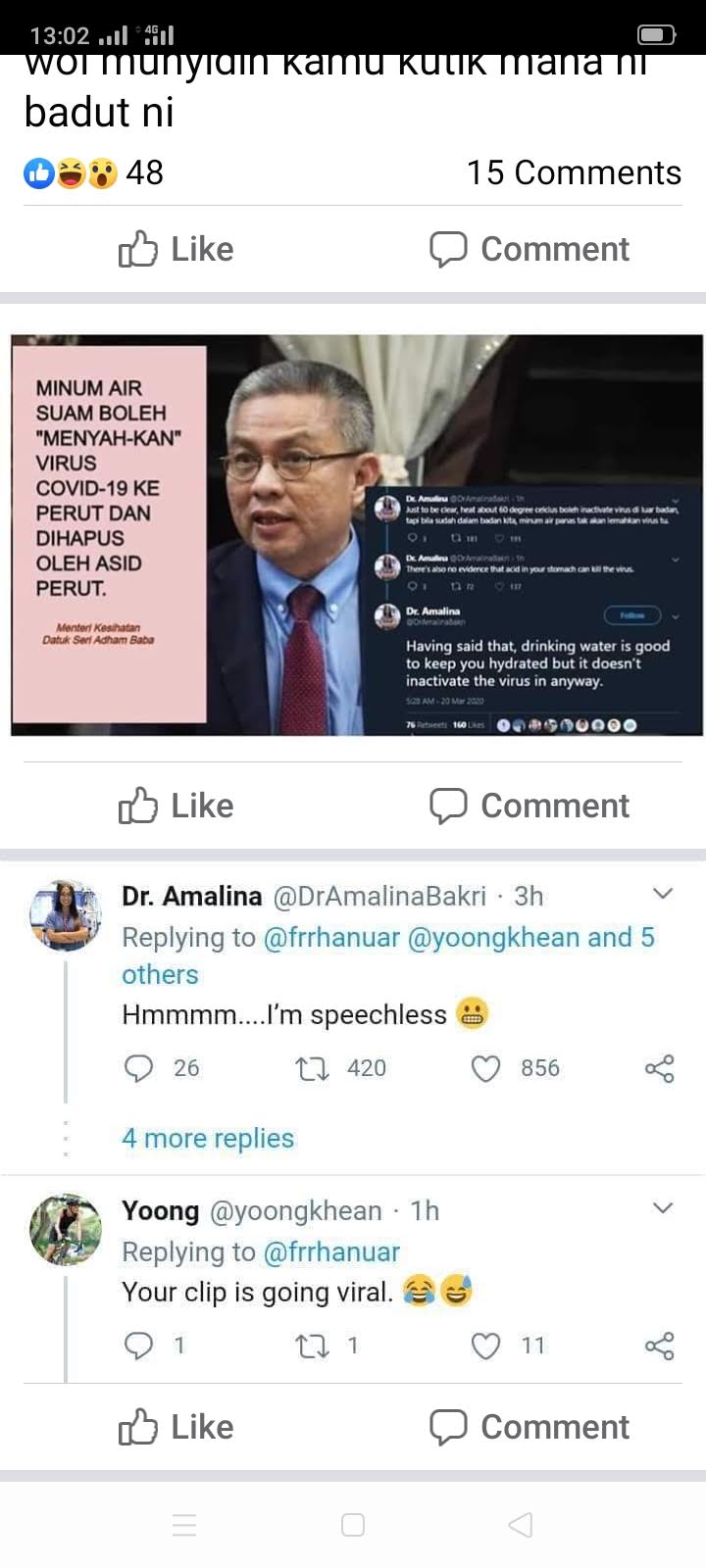The height and width of the screenshot is (1568, 706).
Task: Like the top post about badut
Action: [176, 249]
